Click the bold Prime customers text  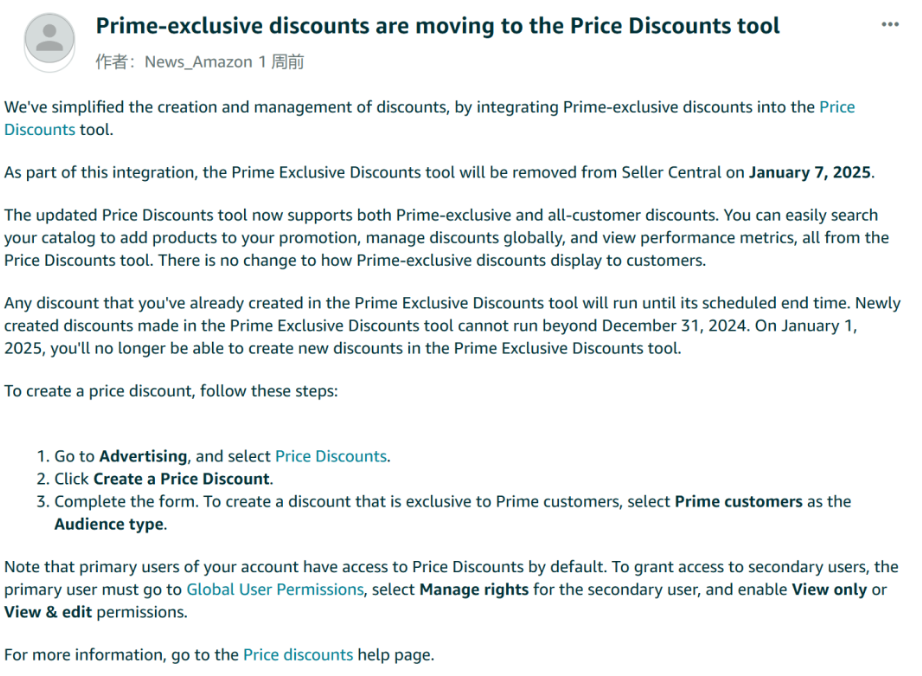click(x=739, y=501)
